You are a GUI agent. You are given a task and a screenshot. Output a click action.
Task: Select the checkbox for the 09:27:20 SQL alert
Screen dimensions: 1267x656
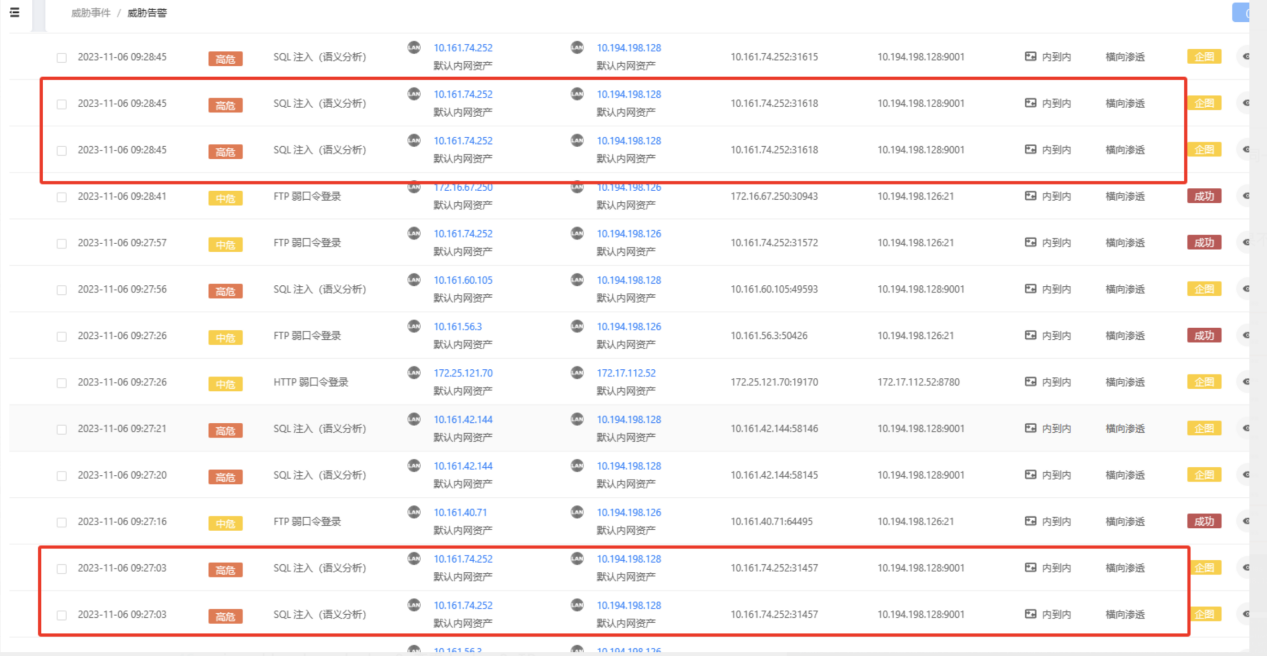tap(62, 476)
